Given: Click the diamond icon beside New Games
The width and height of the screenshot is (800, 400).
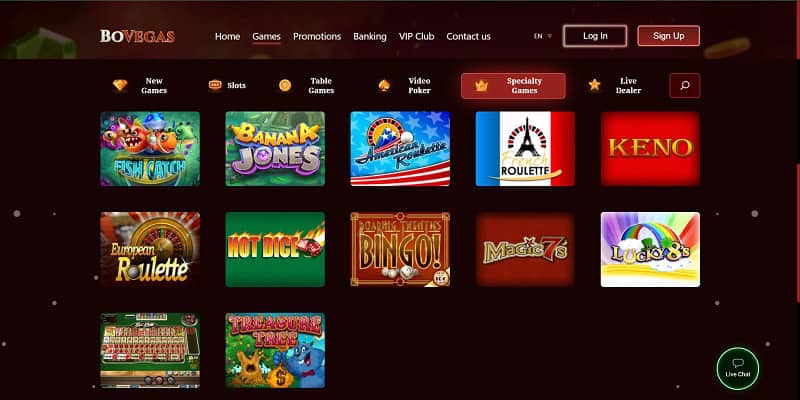Looking at the screenshot, I should tap(120, 85).
